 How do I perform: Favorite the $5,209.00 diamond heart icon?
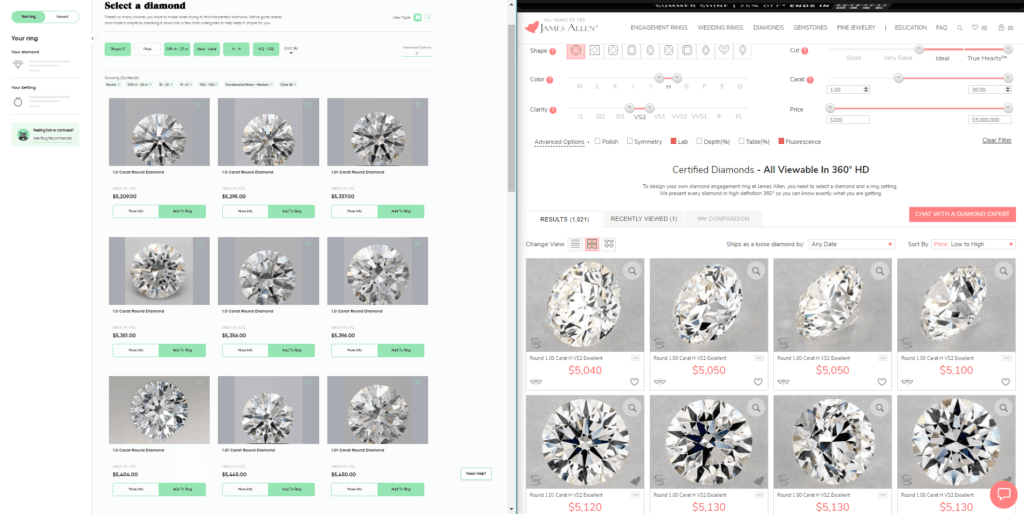tap(199, 104)
